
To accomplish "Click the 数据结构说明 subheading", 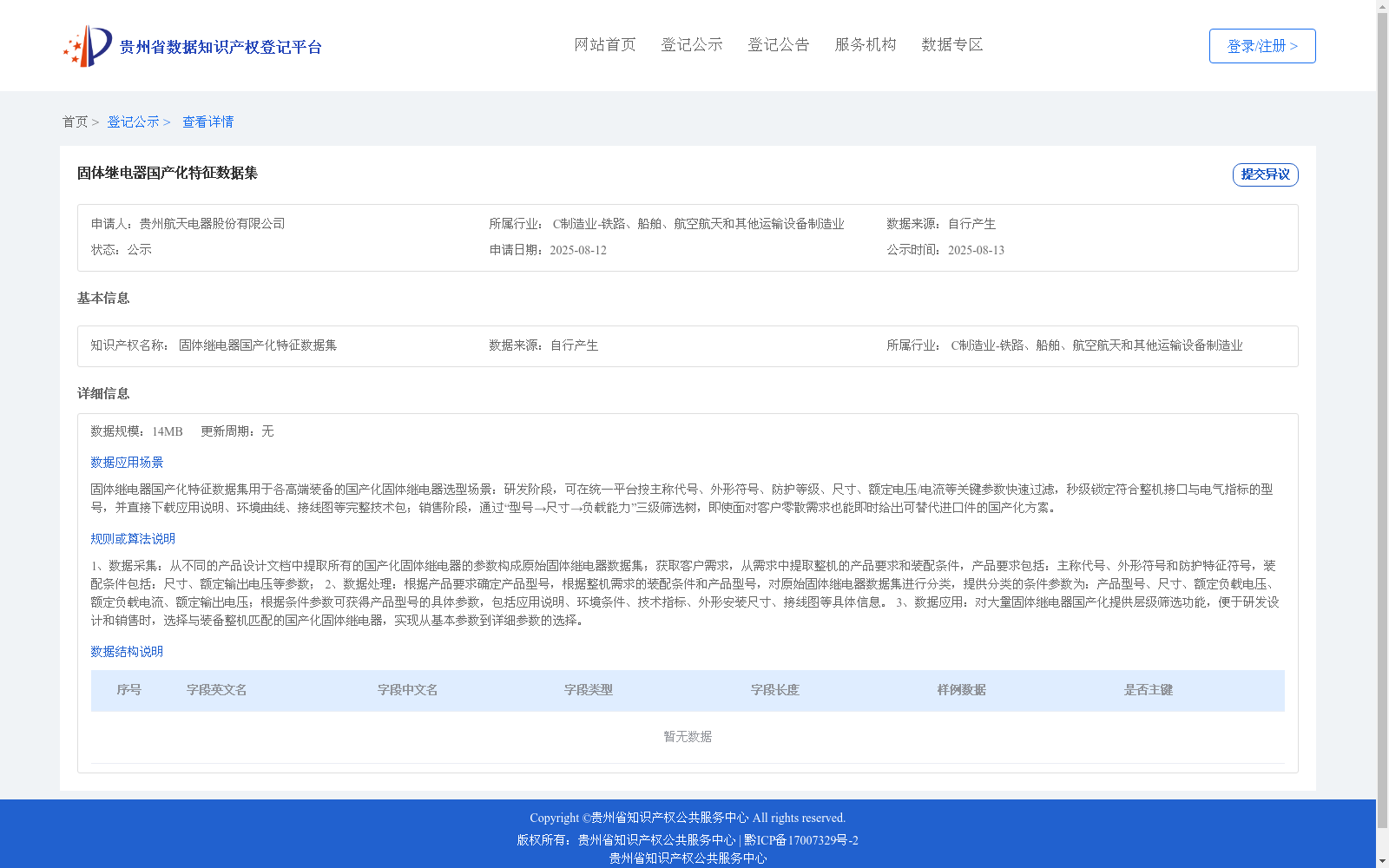I will click(x=127, y=652).
